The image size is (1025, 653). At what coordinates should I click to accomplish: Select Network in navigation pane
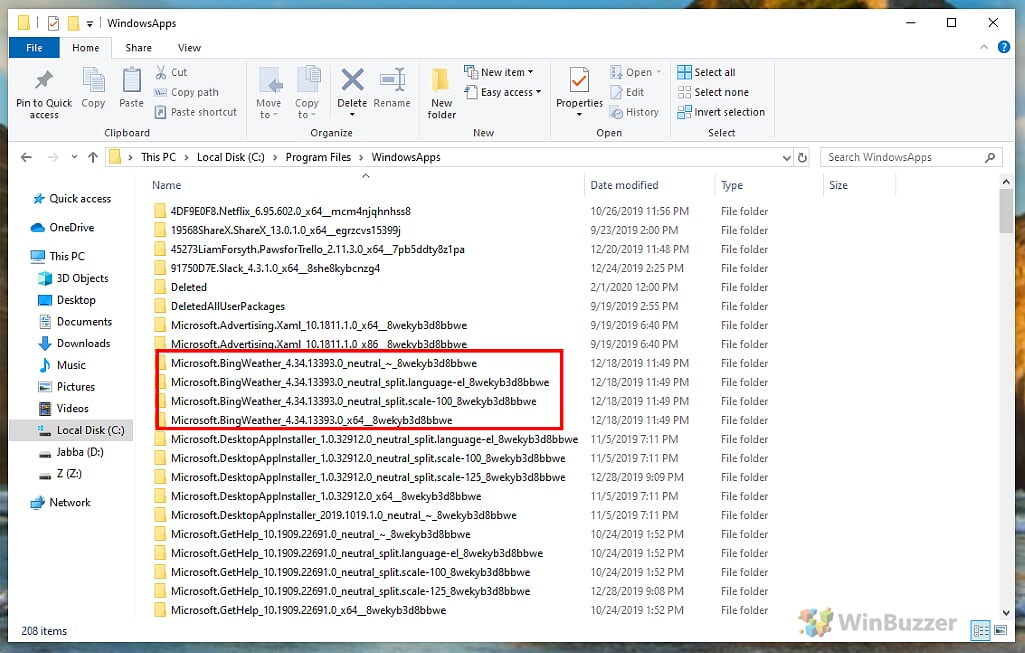(61, 502)
